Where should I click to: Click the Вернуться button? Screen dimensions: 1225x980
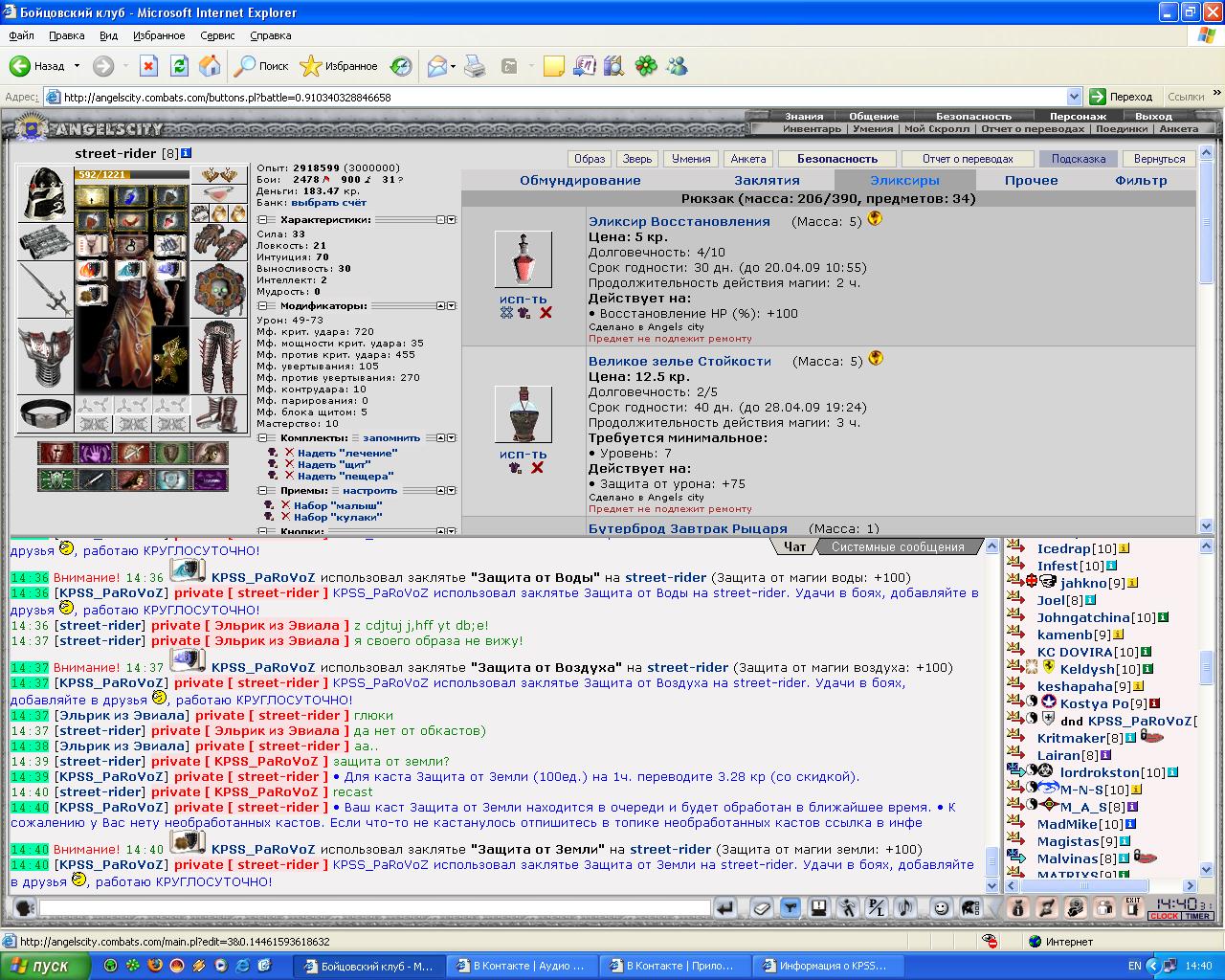click(x=1159, y=159)
